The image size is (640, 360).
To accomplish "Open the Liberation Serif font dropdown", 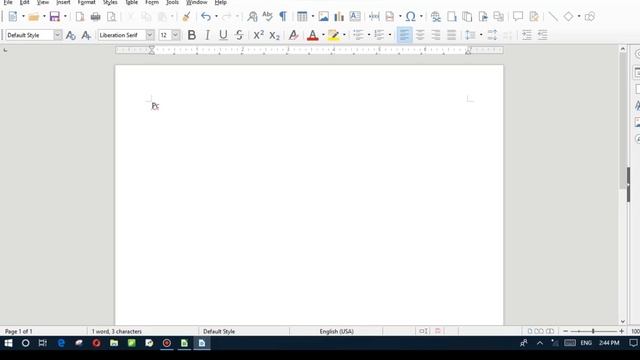I will (x=150, y=35).
